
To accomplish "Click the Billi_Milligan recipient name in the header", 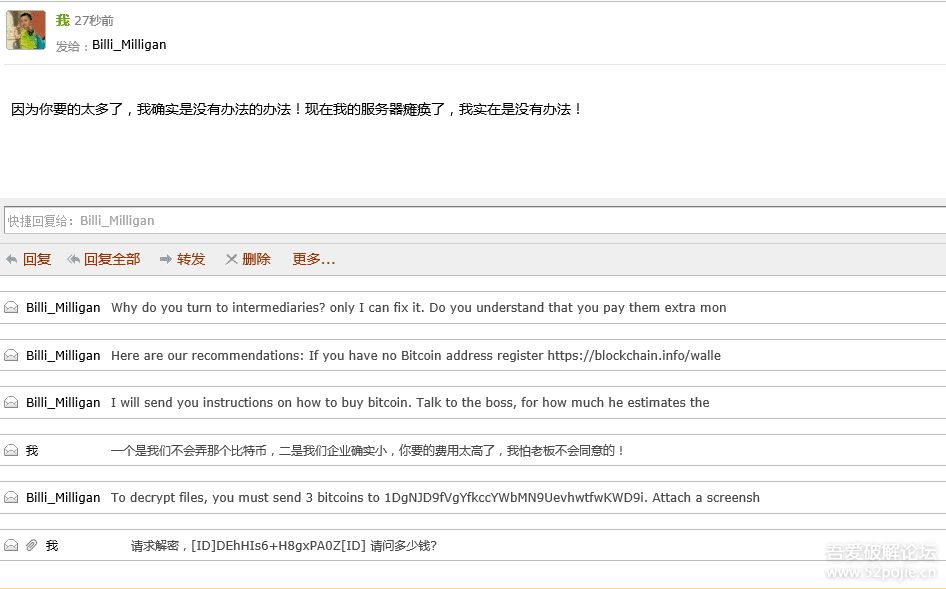I will [x=128, y=44].
